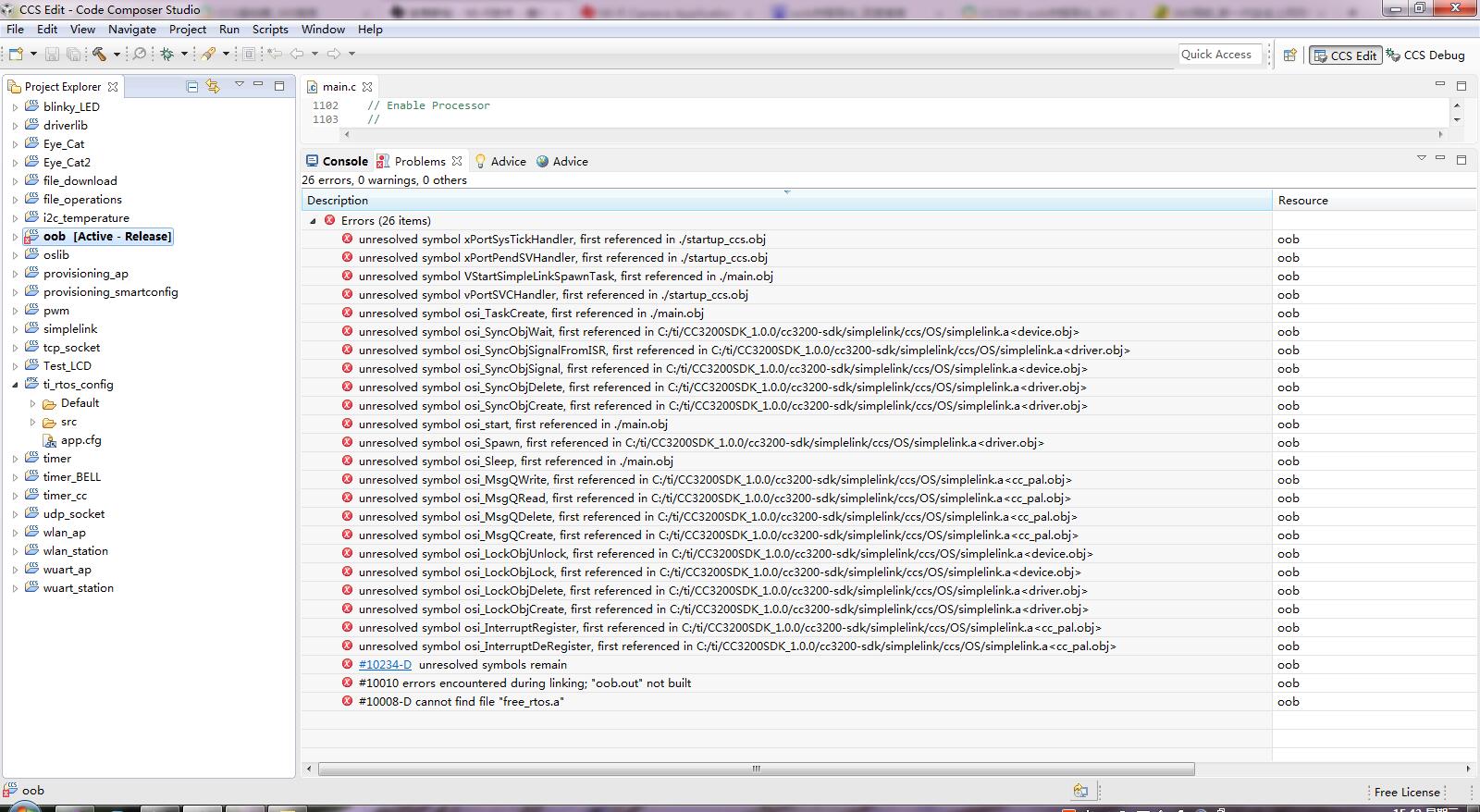
Task: Click the Forward navigation arrow
Action: (334, 54)
